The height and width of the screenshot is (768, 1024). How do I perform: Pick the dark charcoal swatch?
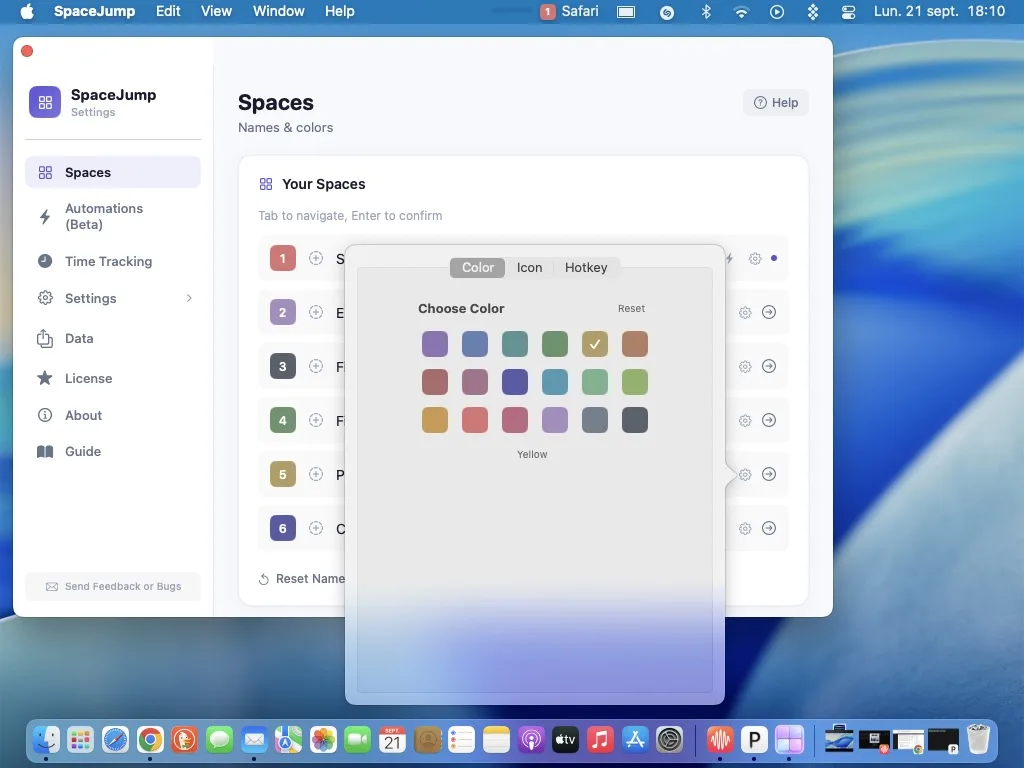635,420
